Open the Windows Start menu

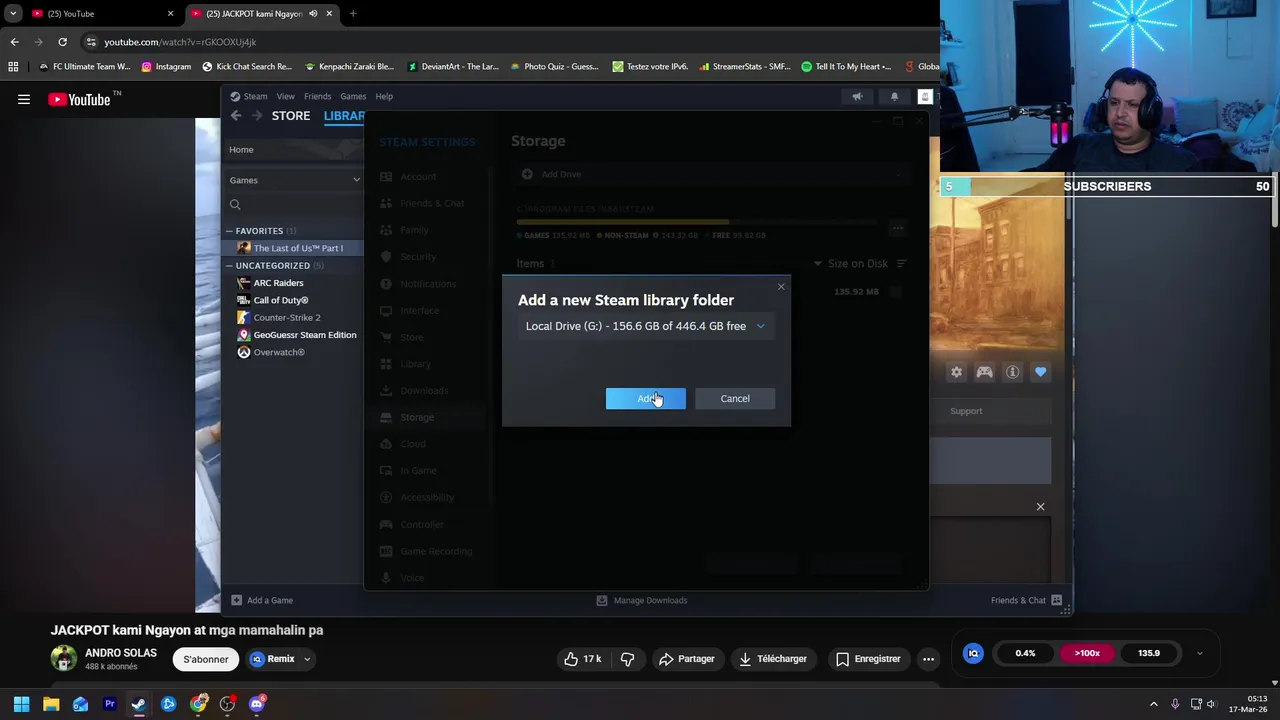tap(21, 704)
